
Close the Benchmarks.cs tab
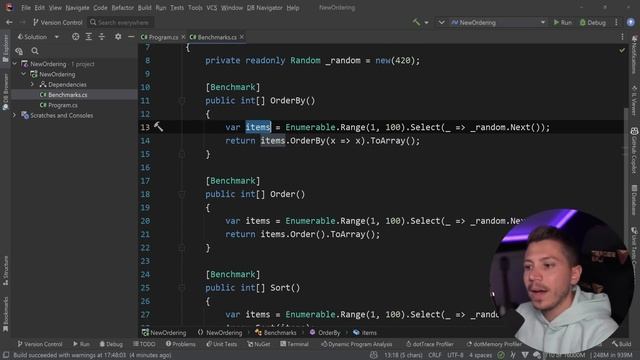point(242,37)
